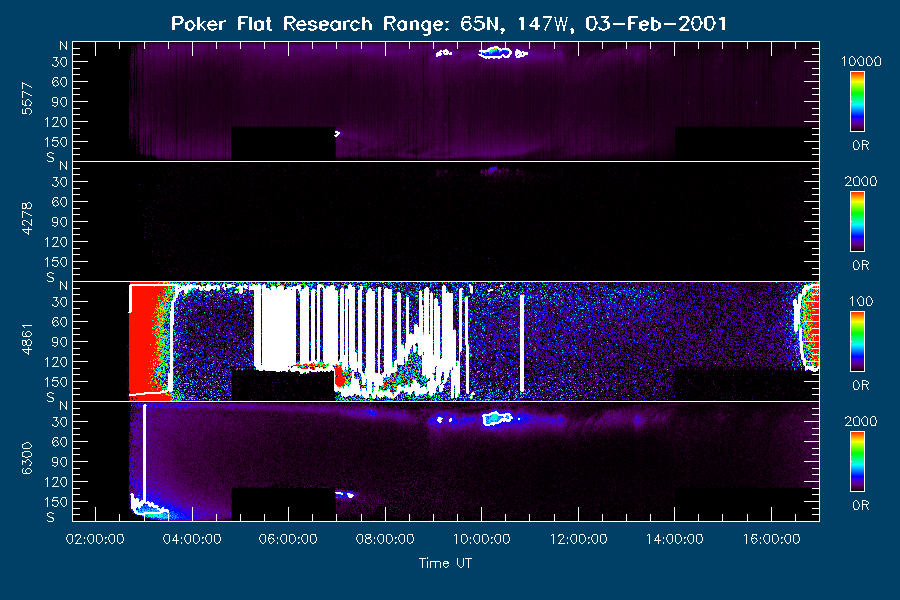Pick the 4861 panel rainbow color bar
Screen dimensions: 900x600
[x=858, y=342]
